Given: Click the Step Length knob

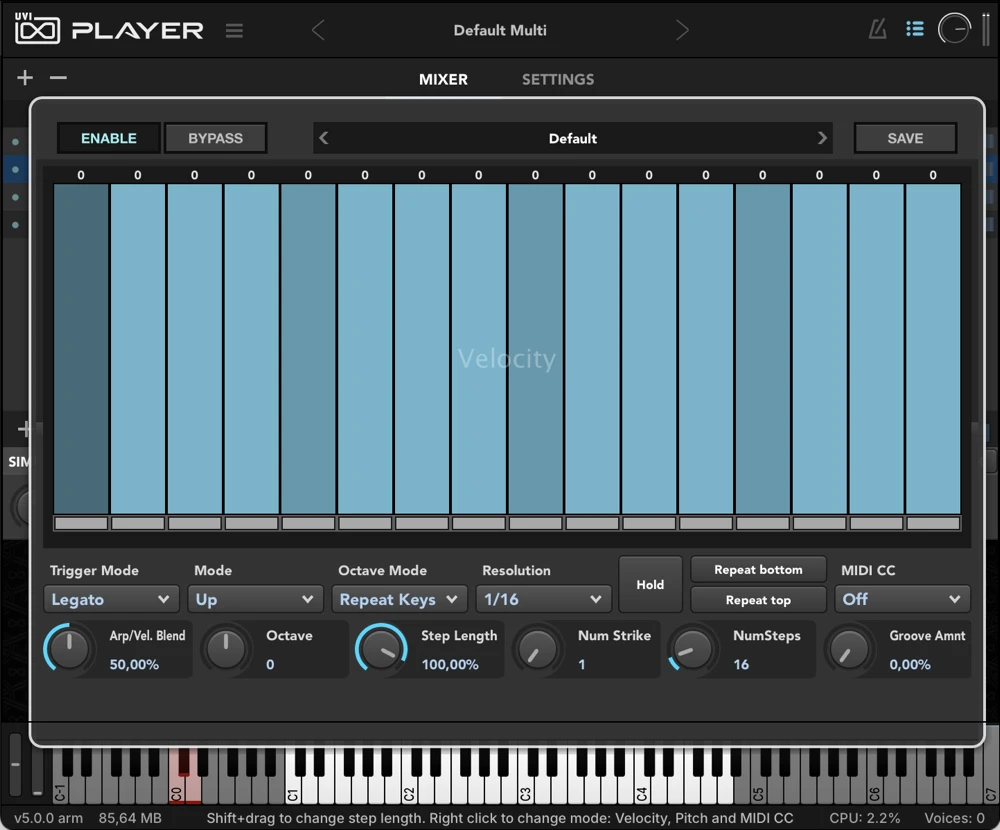Looking at the screenshot, I should (381, 649).
